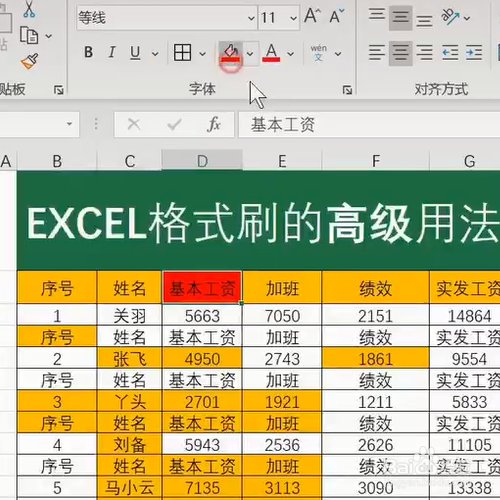Expand the border options arrow

(202, 53)
